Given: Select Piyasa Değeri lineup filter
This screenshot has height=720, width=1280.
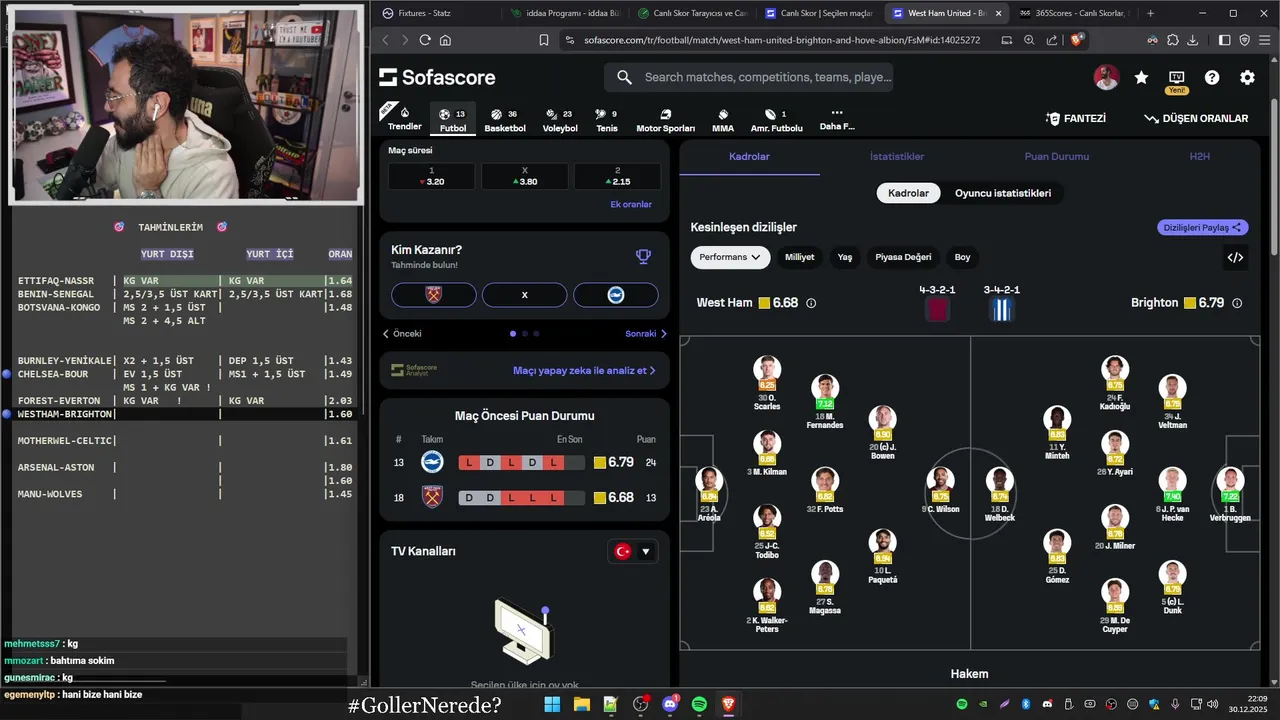Looking at the screenshot, I should [x=903, y=257].
